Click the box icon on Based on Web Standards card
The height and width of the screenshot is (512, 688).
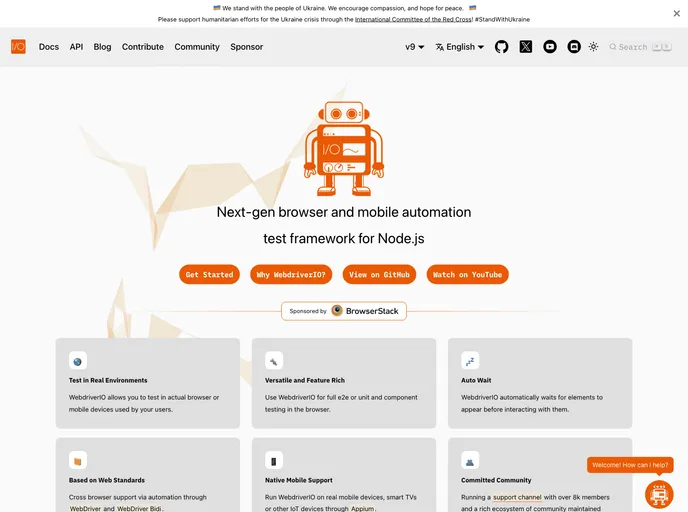78,461
